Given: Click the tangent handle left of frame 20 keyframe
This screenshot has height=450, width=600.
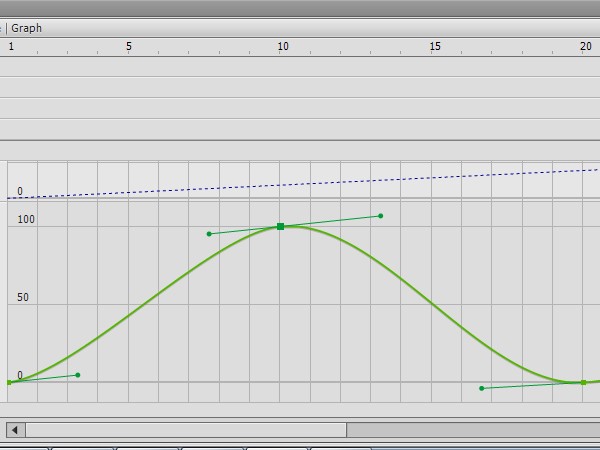Looking at the screenshot, I should click(x=482, y=388).
